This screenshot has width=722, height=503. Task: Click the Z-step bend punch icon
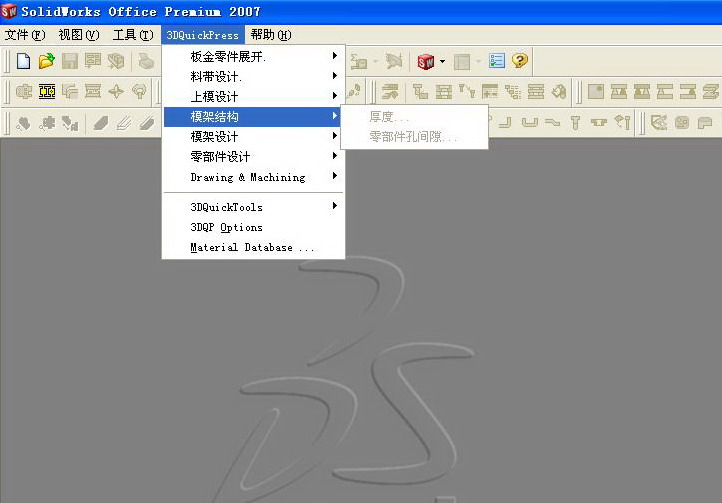tap(553, 123)
